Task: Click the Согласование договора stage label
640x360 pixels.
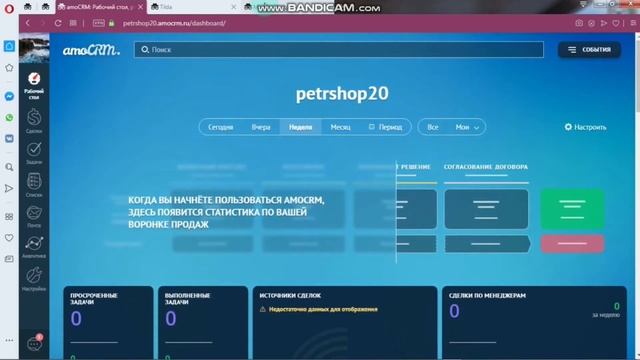Action: (x=486, y=167)
